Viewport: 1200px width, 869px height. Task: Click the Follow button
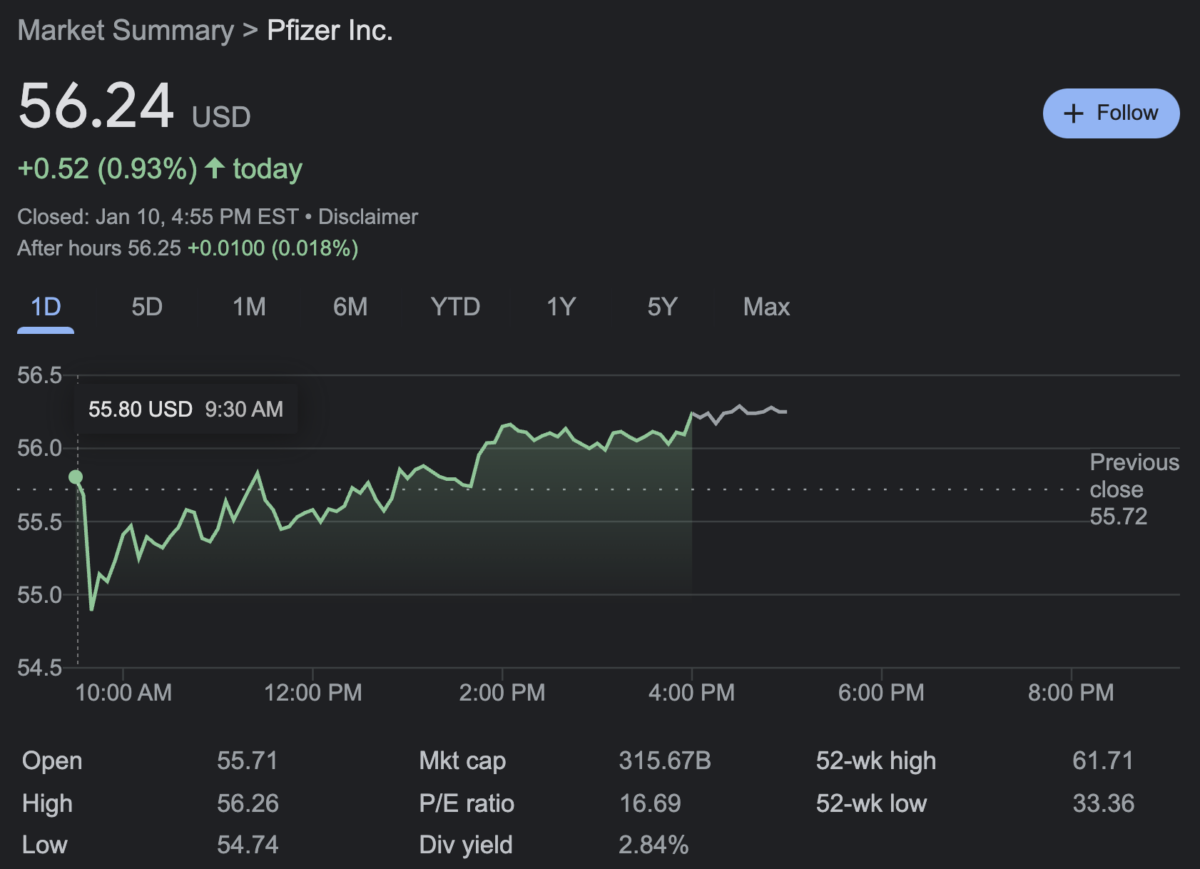pos(1111,113)
